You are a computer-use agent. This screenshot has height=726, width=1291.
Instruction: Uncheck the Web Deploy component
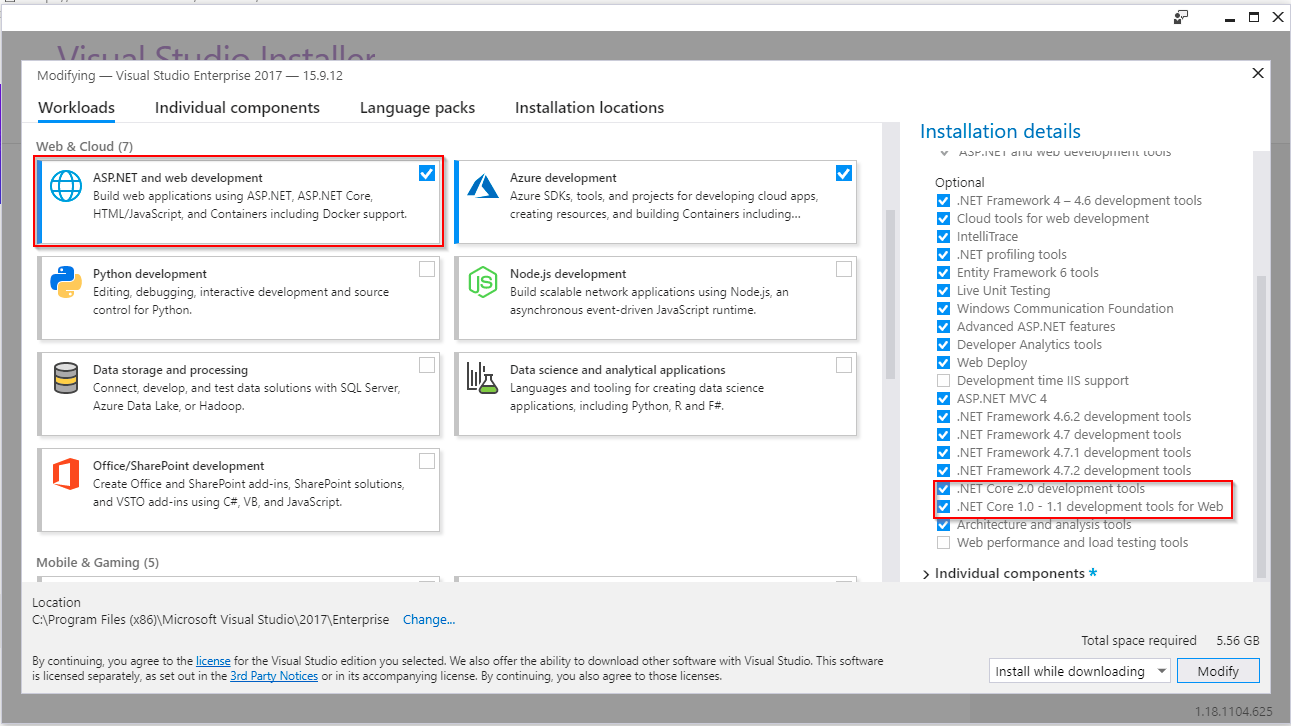point(943,362)
